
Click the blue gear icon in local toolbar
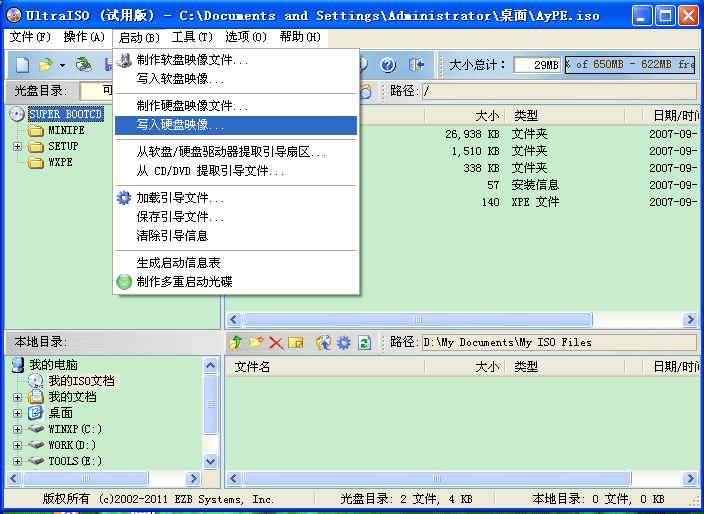pos(344,343)
